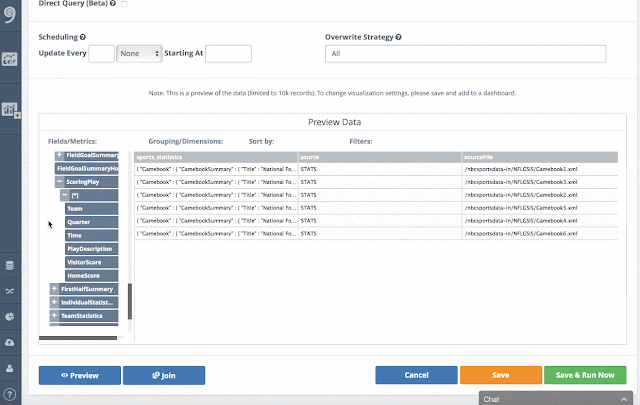Click the Cancel button
Viewport: 640px width, 405px height.
[x=416, y=375]
